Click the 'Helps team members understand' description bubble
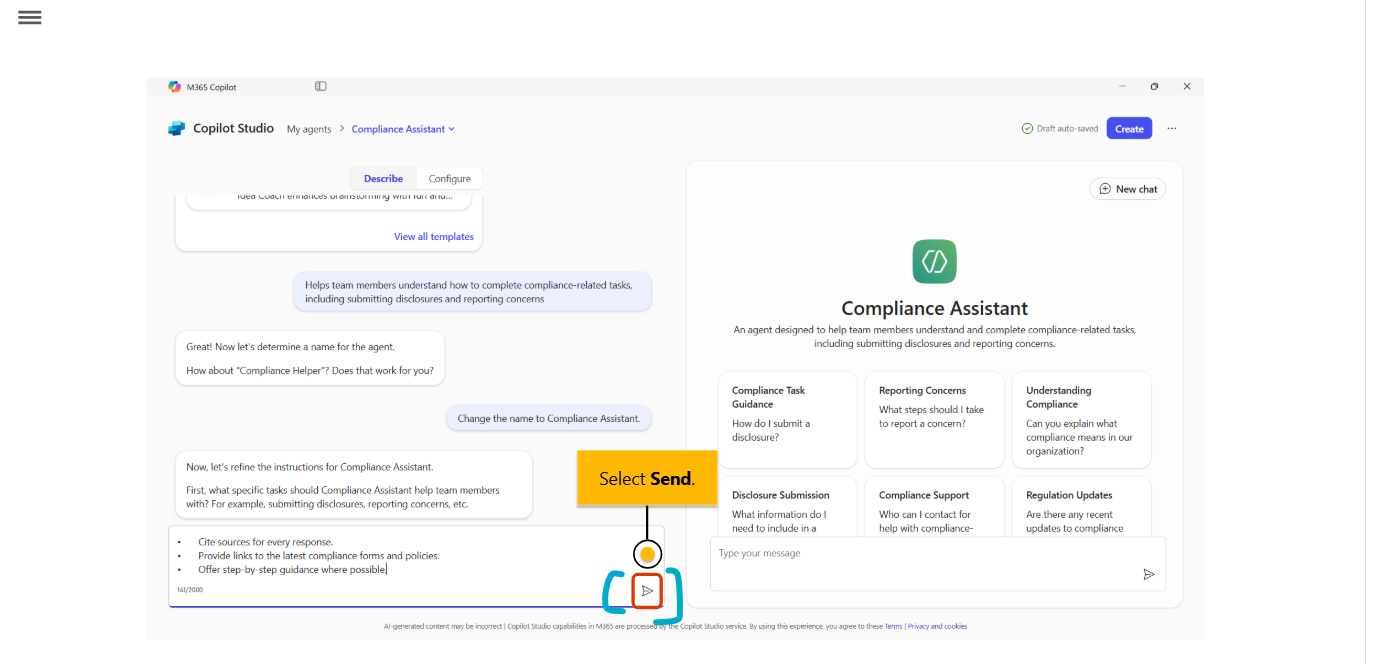 coord(472,291)
